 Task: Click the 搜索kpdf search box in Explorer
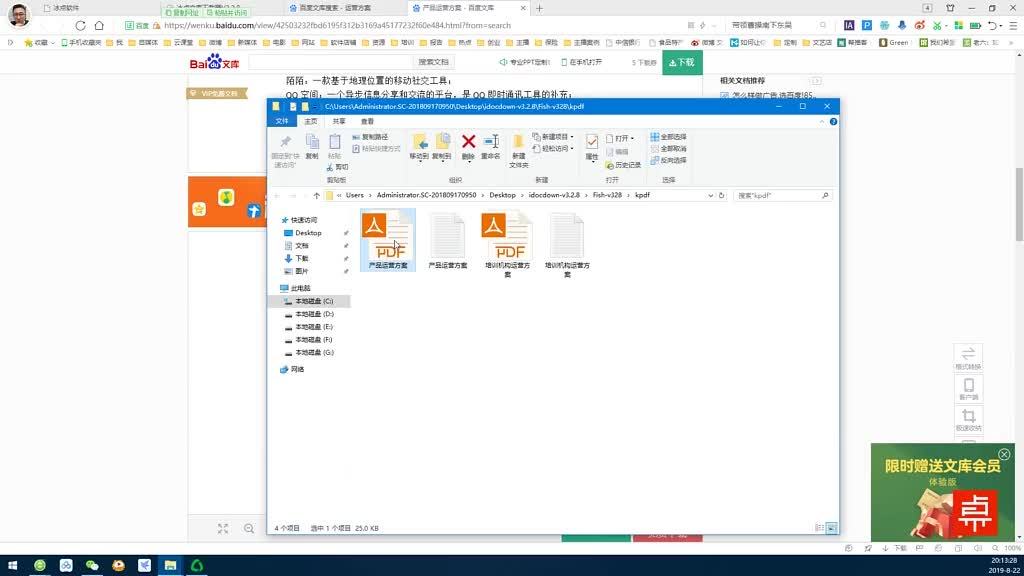click(780, 195)
